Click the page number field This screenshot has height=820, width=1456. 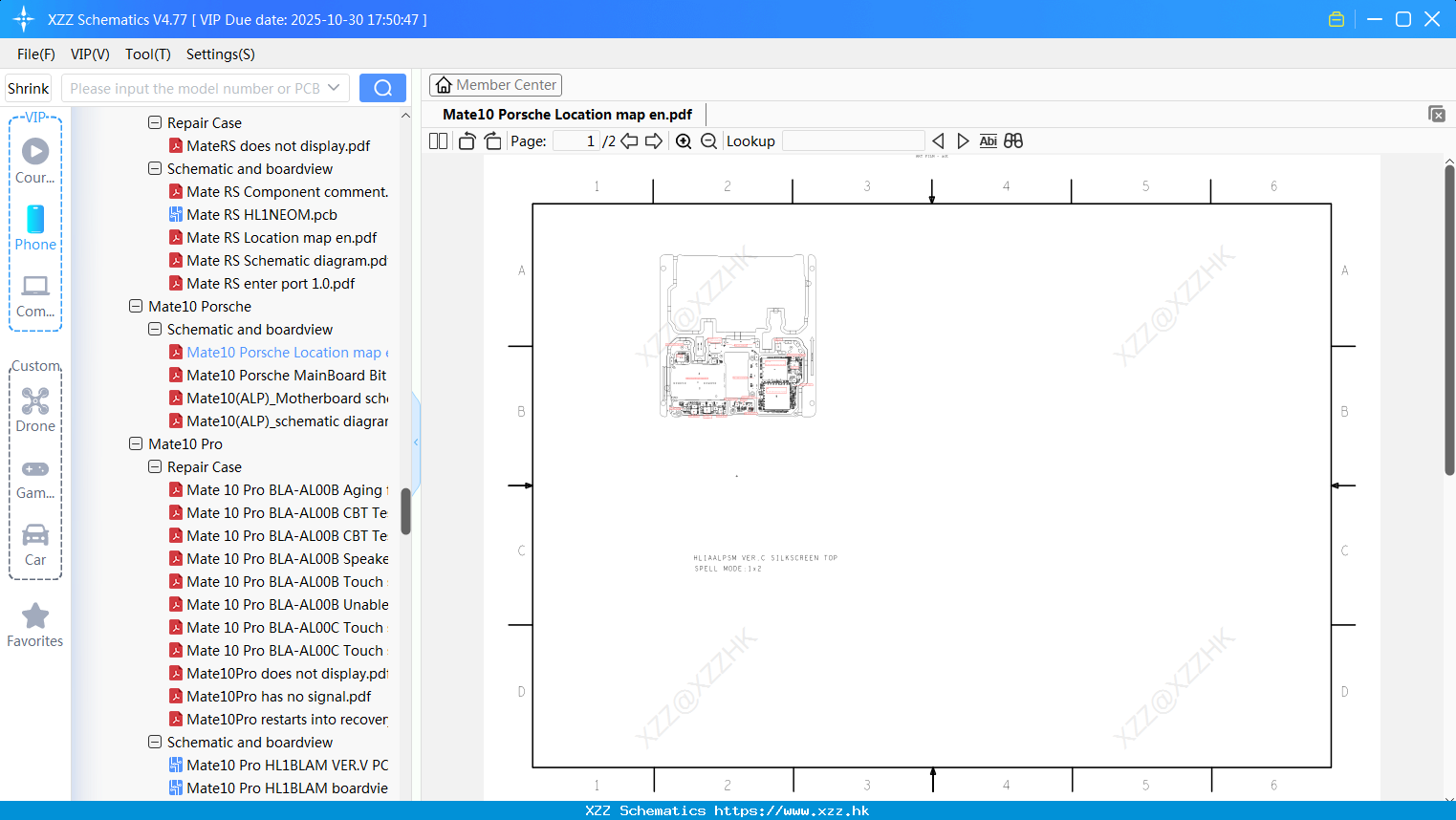point(576,140)
